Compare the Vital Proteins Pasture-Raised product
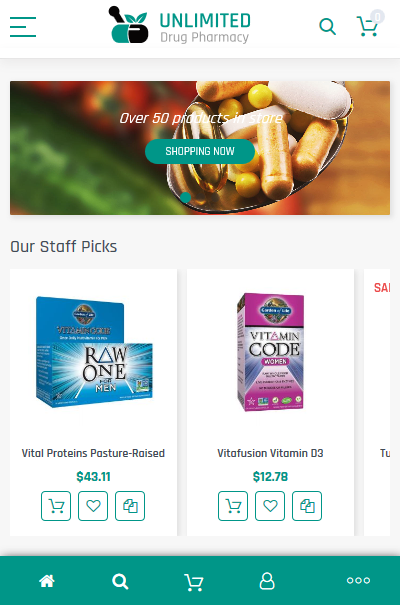 (x=130, y=506)
